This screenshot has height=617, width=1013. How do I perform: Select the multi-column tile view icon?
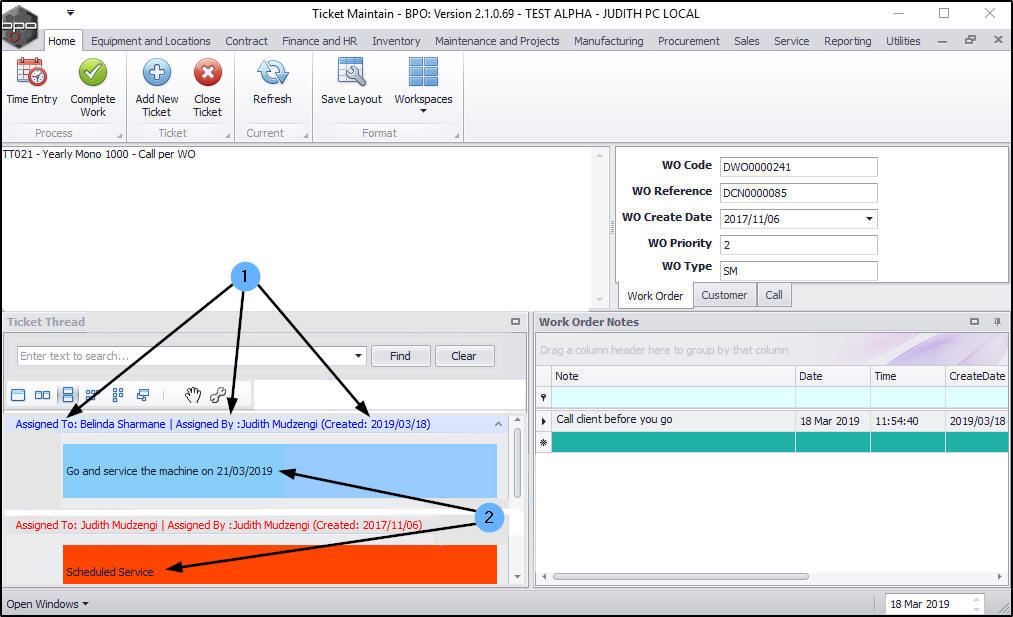(92, 395)
